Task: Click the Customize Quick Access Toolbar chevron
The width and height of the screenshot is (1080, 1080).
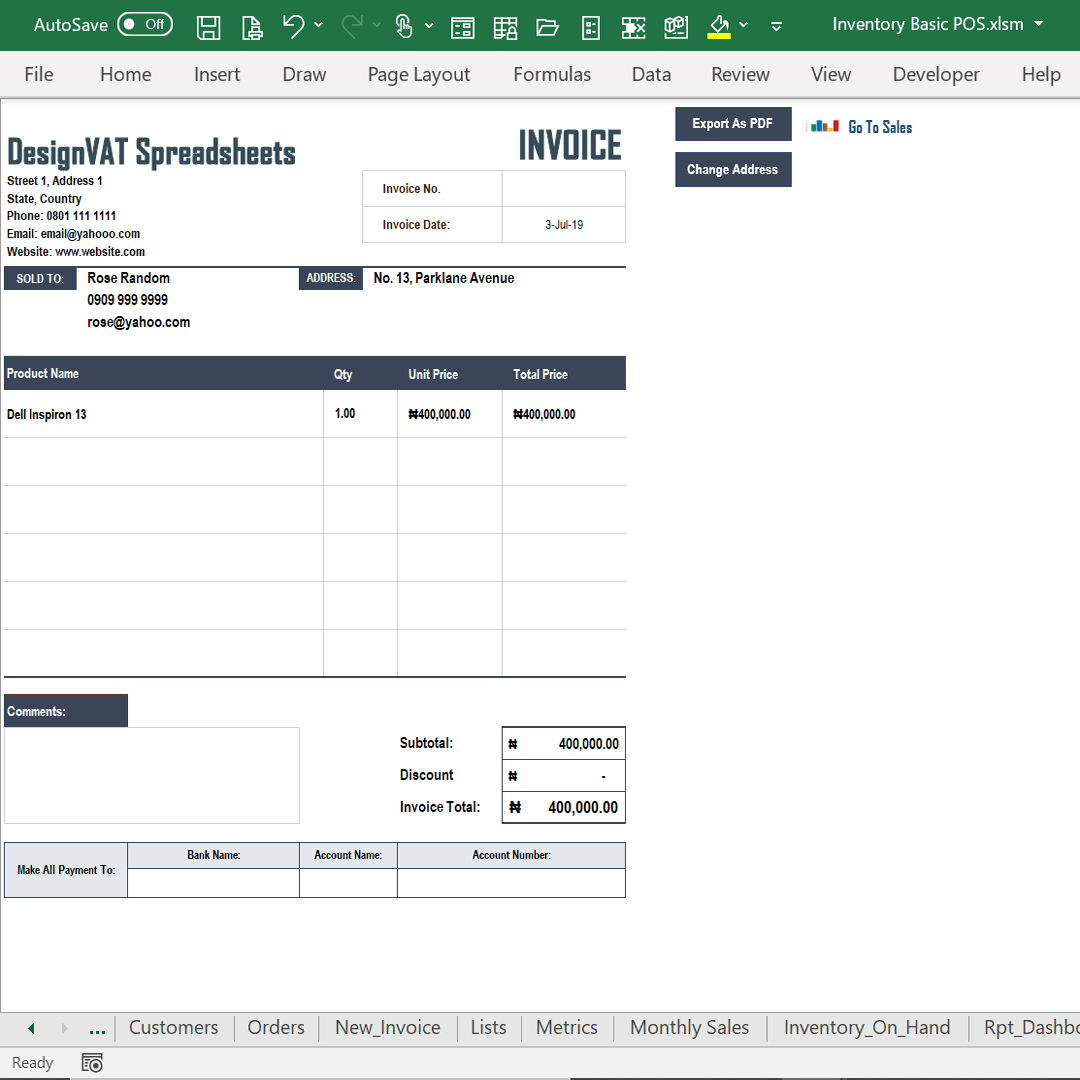Action: click(x=777, y=26)
